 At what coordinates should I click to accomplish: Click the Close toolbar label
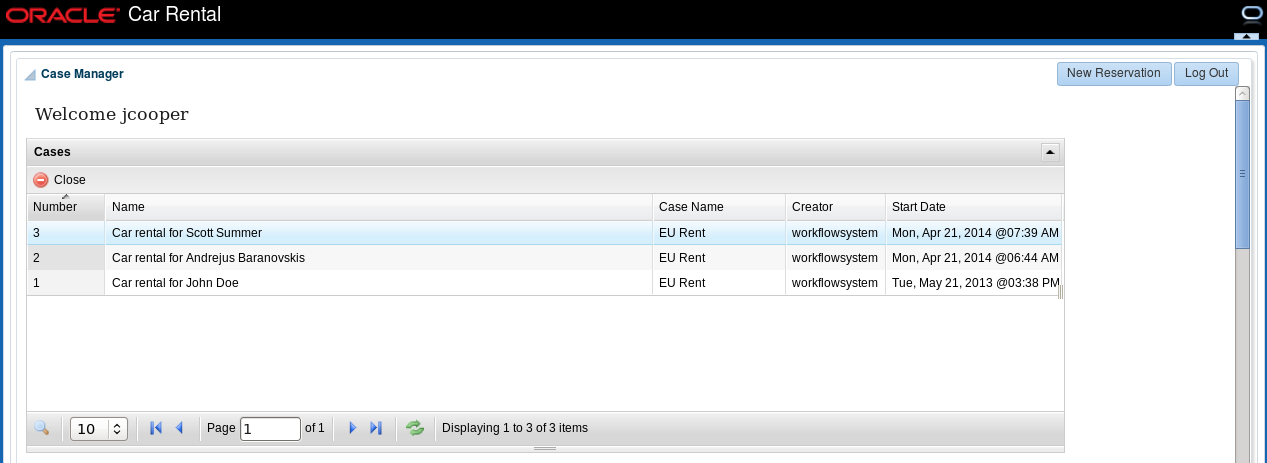(70, 180)
